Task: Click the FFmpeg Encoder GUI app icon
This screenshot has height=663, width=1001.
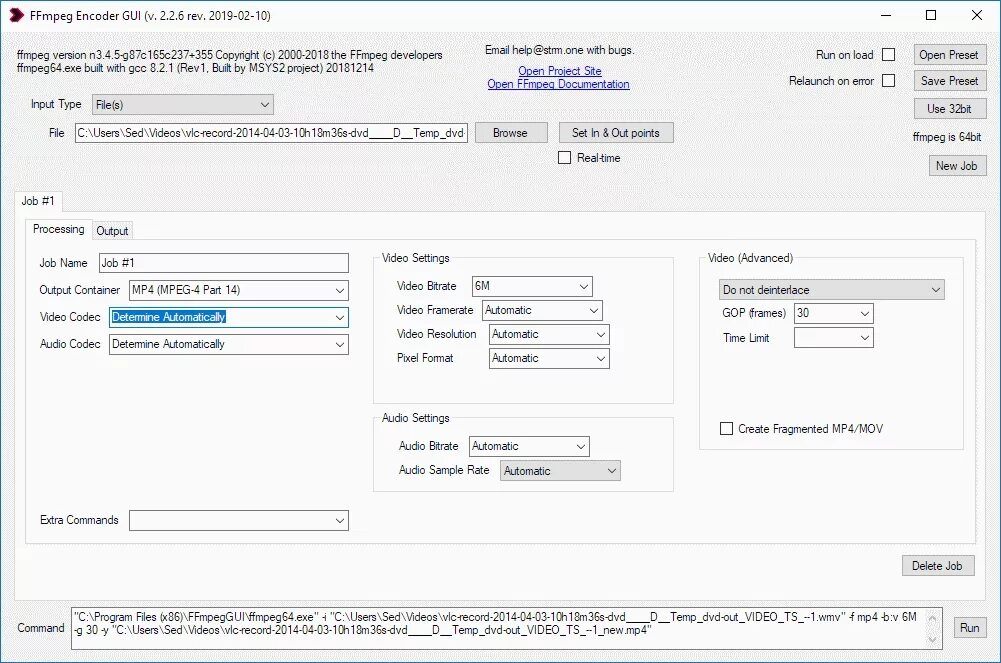Action: coord(16,15)
